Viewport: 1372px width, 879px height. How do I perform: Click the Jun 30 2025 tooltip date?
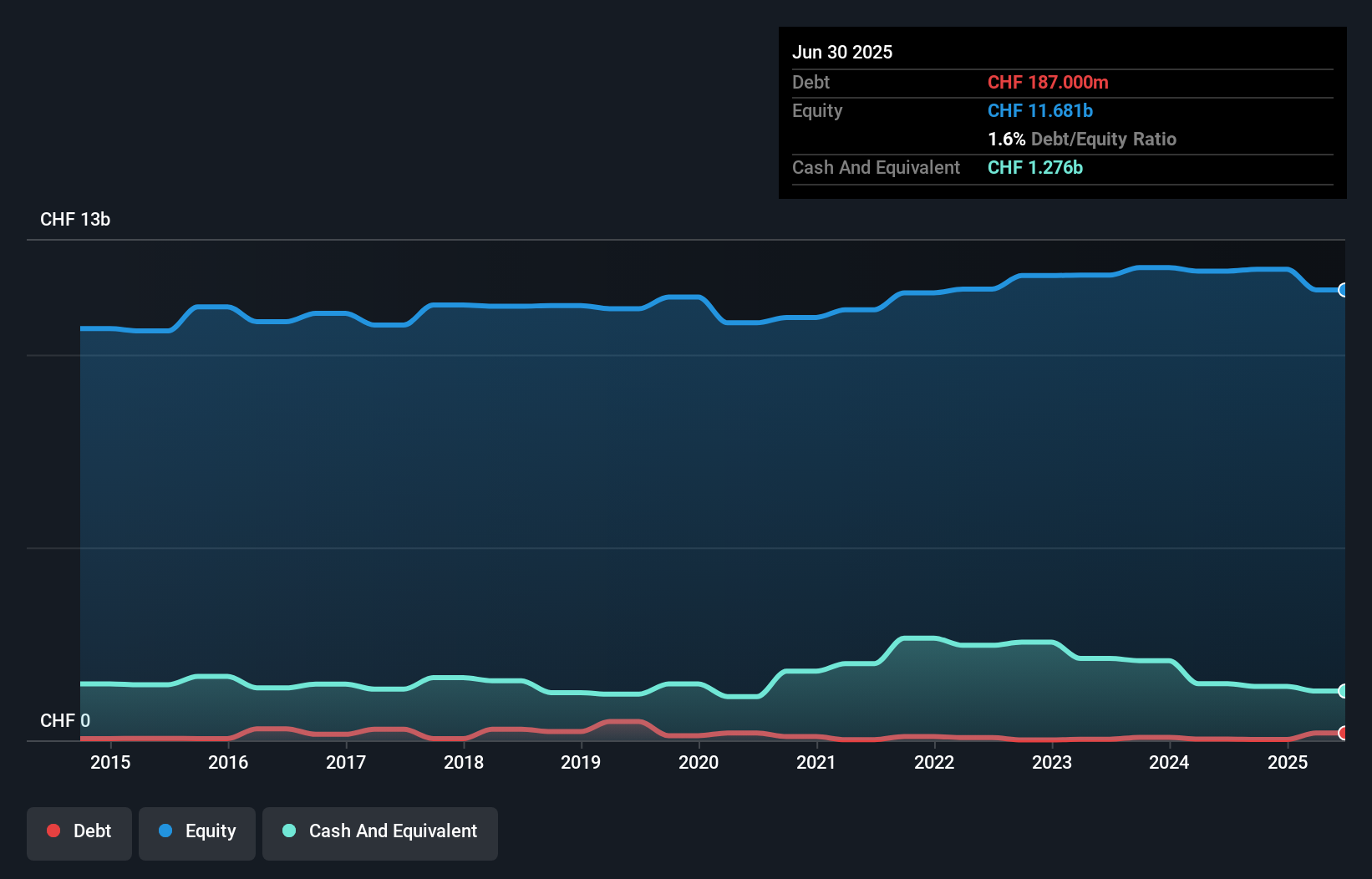[x=842, y=52]
